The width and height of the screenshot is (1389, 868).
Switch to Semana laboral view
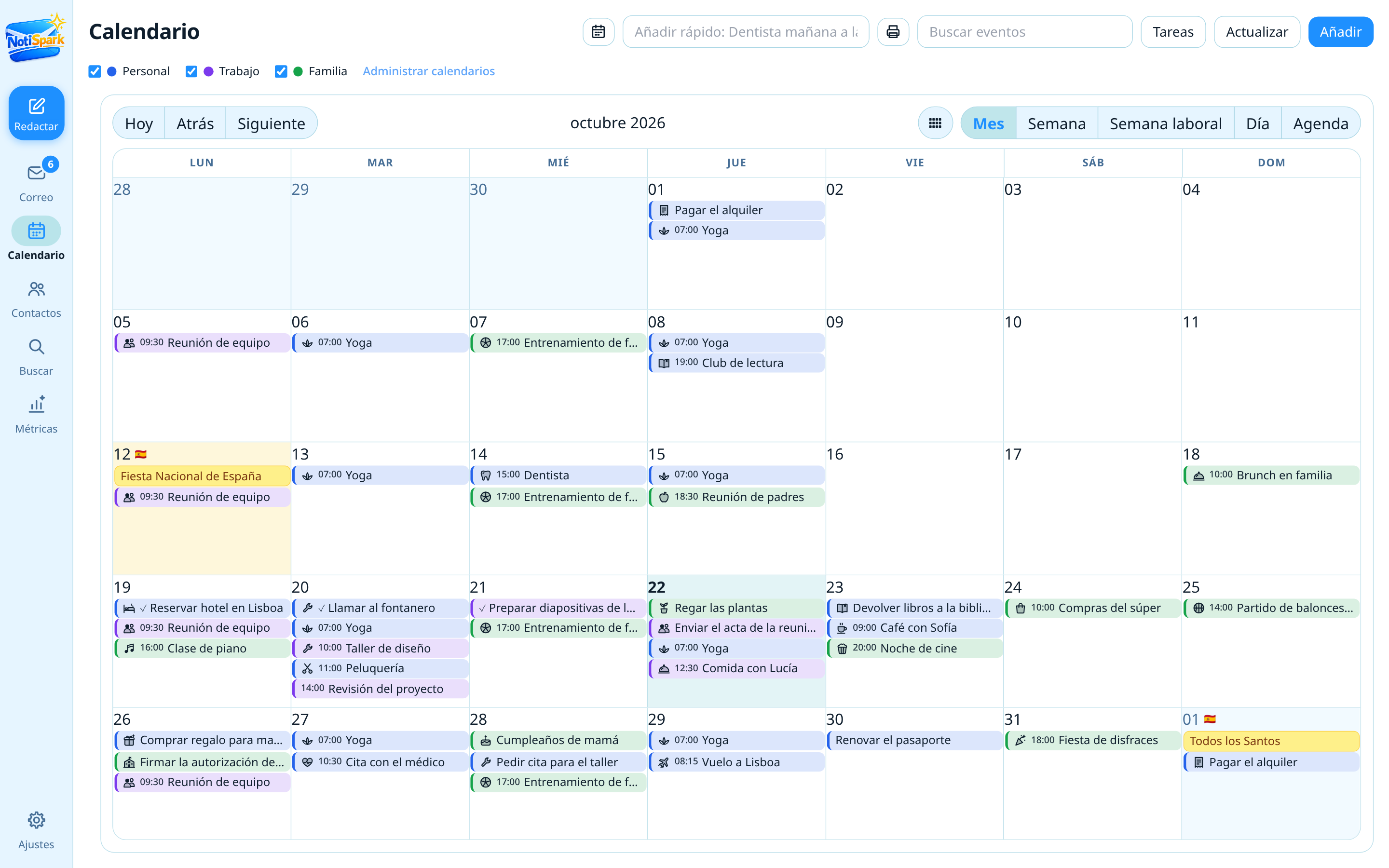click(1166, 123)
